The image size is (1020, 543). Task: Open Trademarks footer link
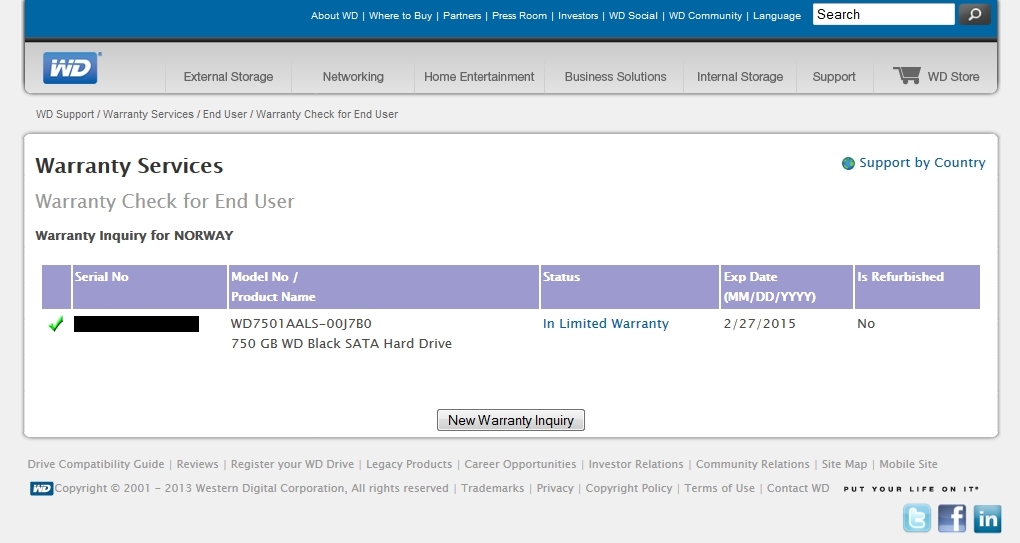(x=492, y=488)
